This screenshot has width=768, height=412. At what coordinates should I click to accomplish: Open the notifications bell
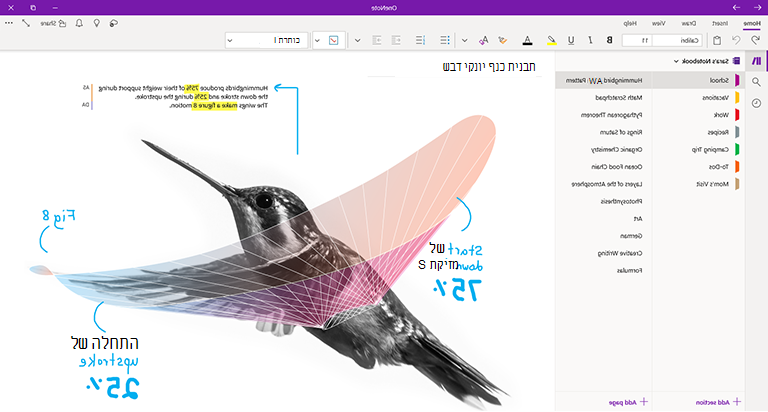point(79,23)
